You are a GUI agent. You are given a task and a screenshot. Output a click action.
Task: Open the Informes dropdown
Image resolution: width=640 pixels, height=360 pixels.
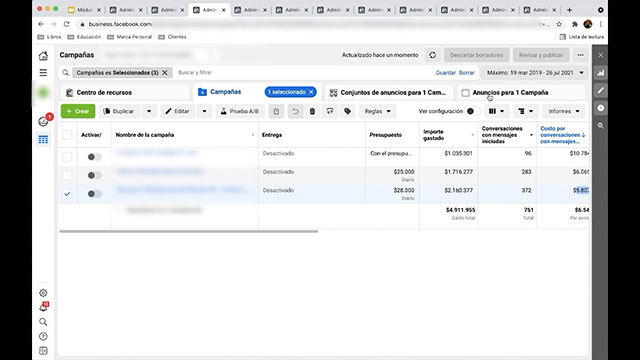(564, 111)
